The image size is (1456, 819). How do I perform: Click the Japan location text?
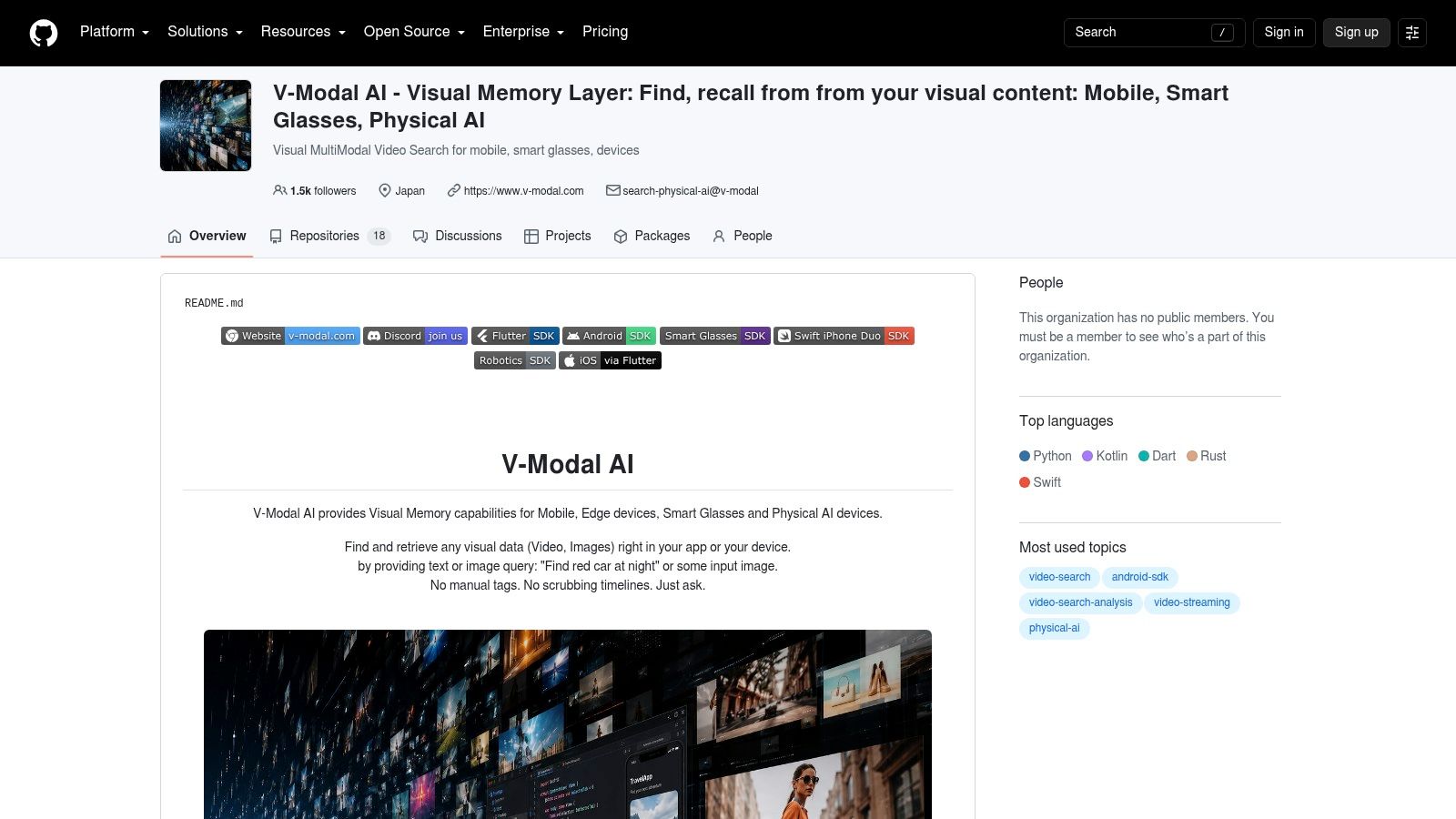[x=409, y=191]
